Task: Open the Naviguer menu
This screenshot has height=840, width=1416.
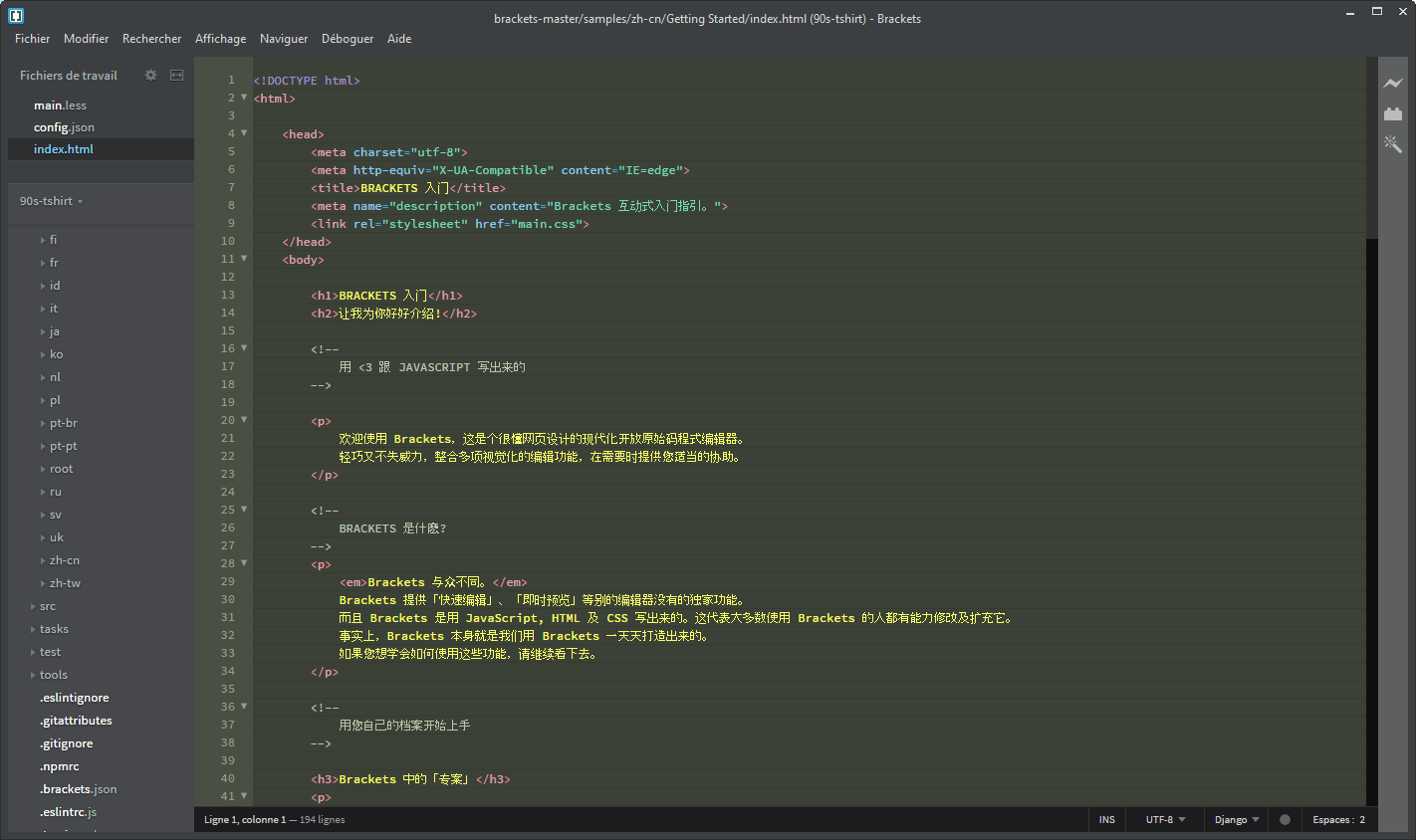Action: pyautogui.click(x=284, y=39)
